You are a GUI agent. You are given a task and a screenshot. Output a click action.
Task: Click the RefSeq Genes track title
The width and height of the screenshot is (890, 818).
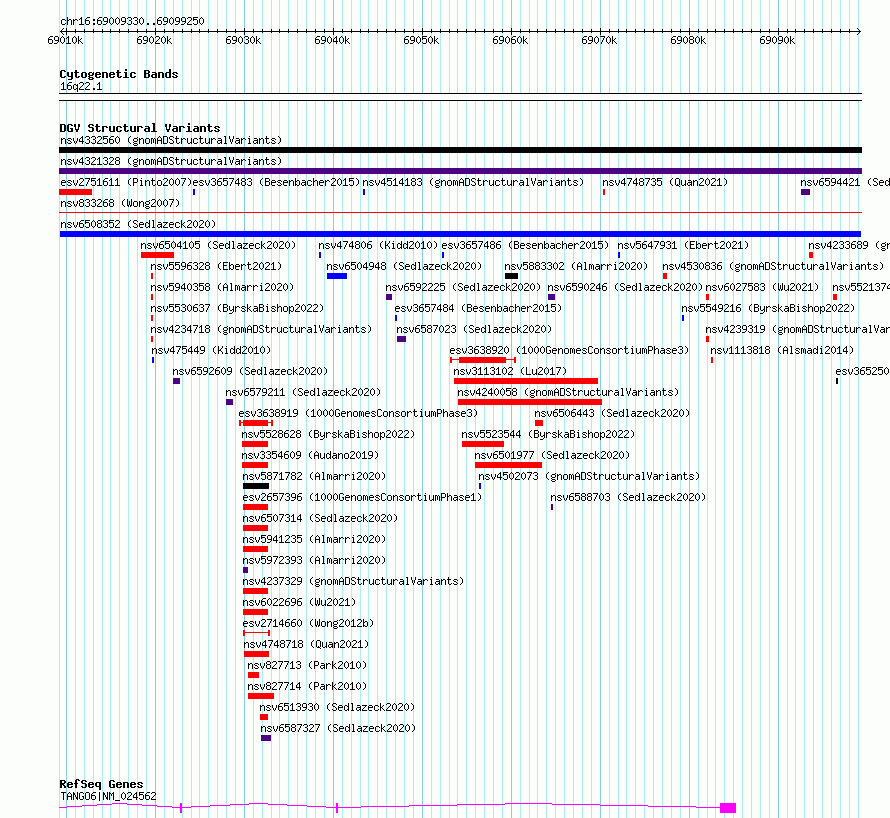pos(101,784)
